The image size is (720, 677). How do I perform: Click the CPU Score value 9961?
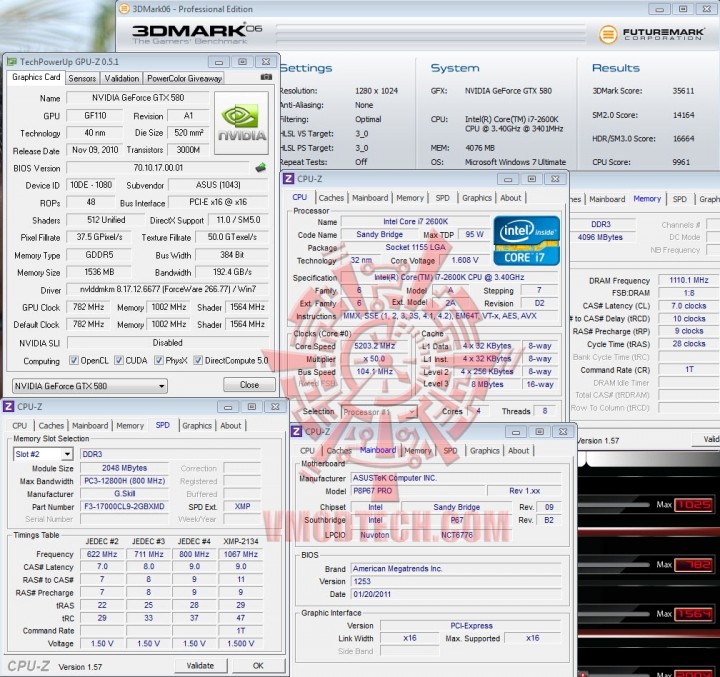[681, 162]
